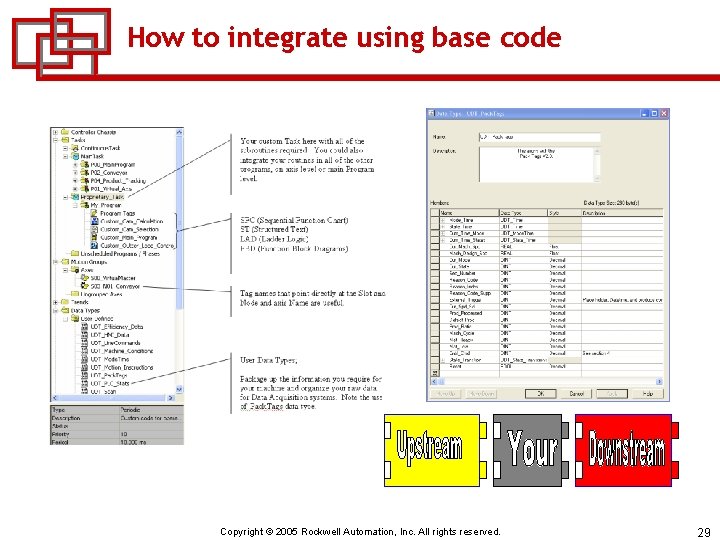Select UDT_PLC_Stats in tree
The image size is (720, 540).
(110, 383)
